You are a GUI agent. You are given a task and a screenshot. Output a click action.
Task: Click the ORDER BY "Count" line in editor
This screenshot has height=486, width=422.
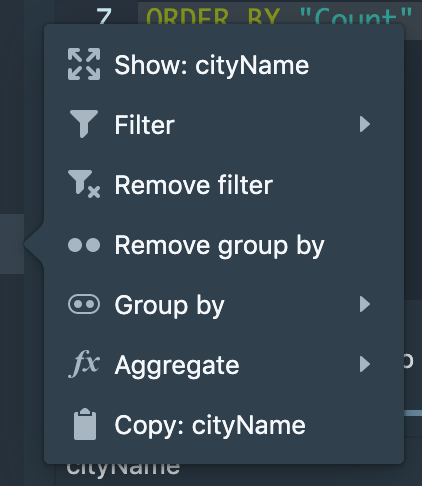coord(279,13)
